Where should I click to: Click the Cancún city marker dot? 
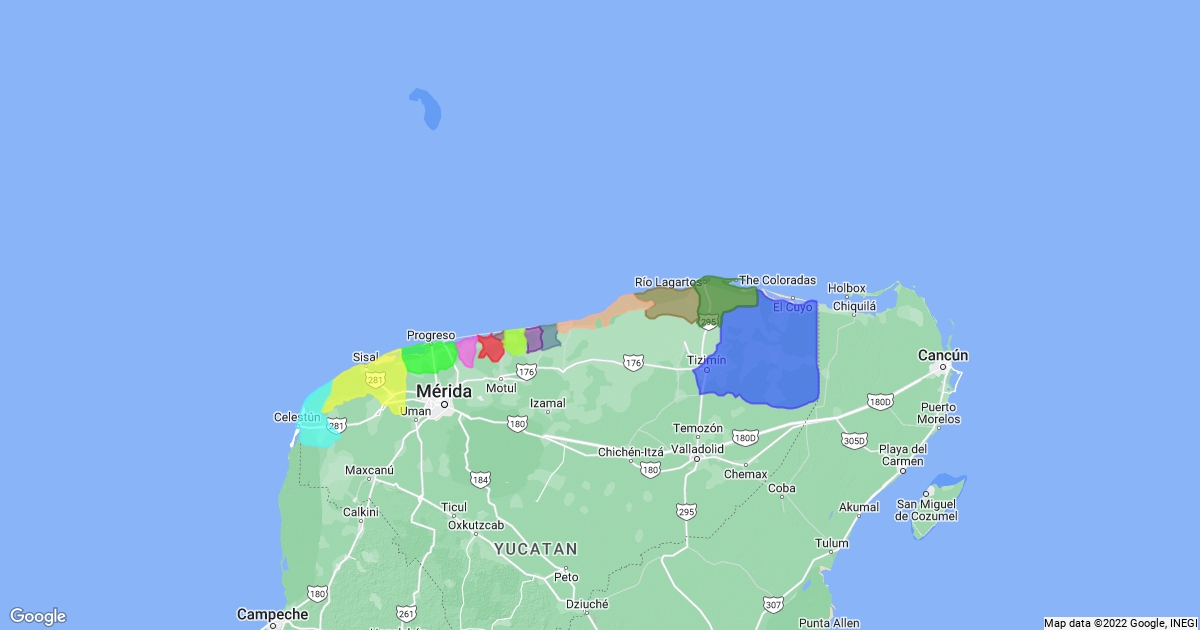tap(941, 368)
